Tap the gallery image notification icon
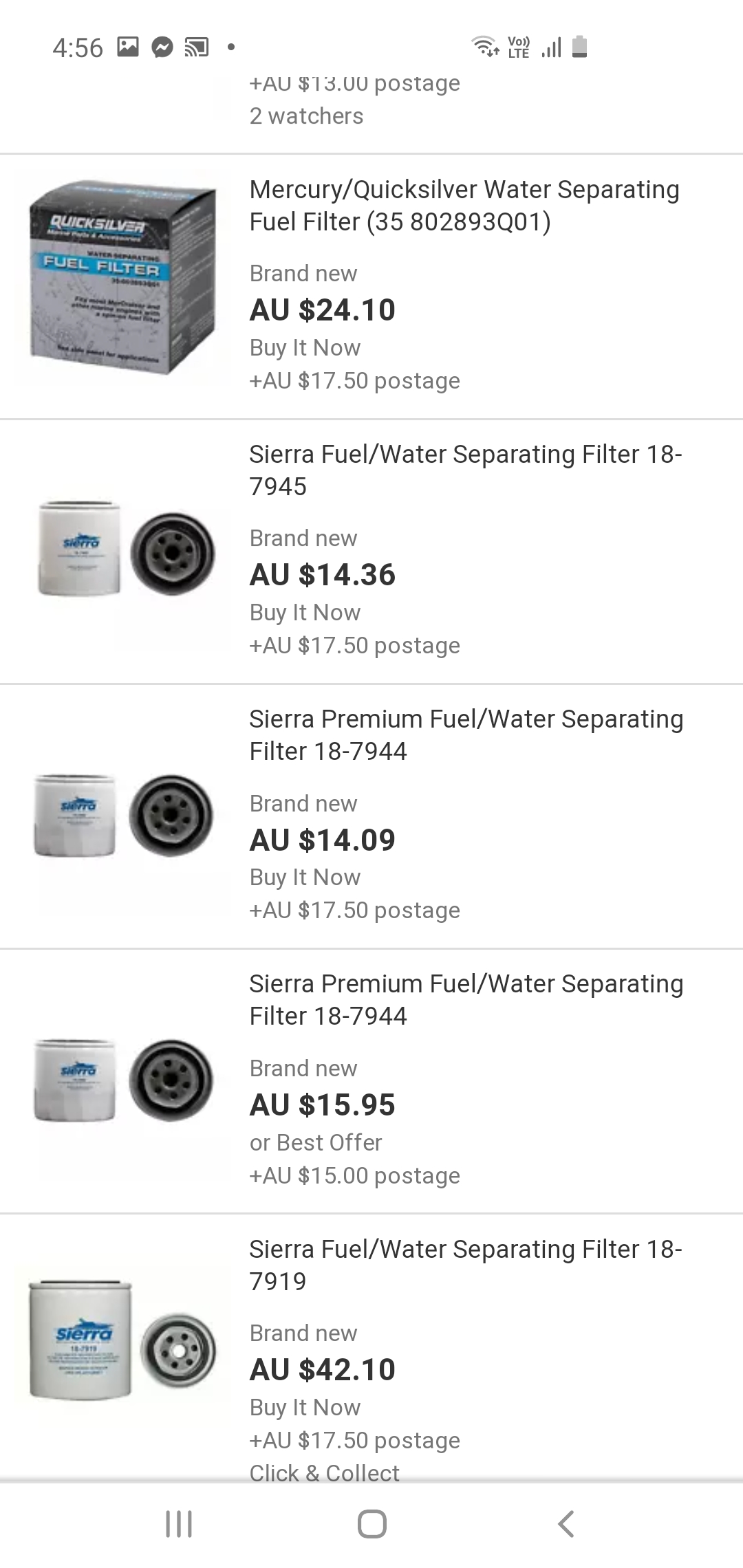The width and height of the screenshot is (743, 1568). click(x=128, y=47)
